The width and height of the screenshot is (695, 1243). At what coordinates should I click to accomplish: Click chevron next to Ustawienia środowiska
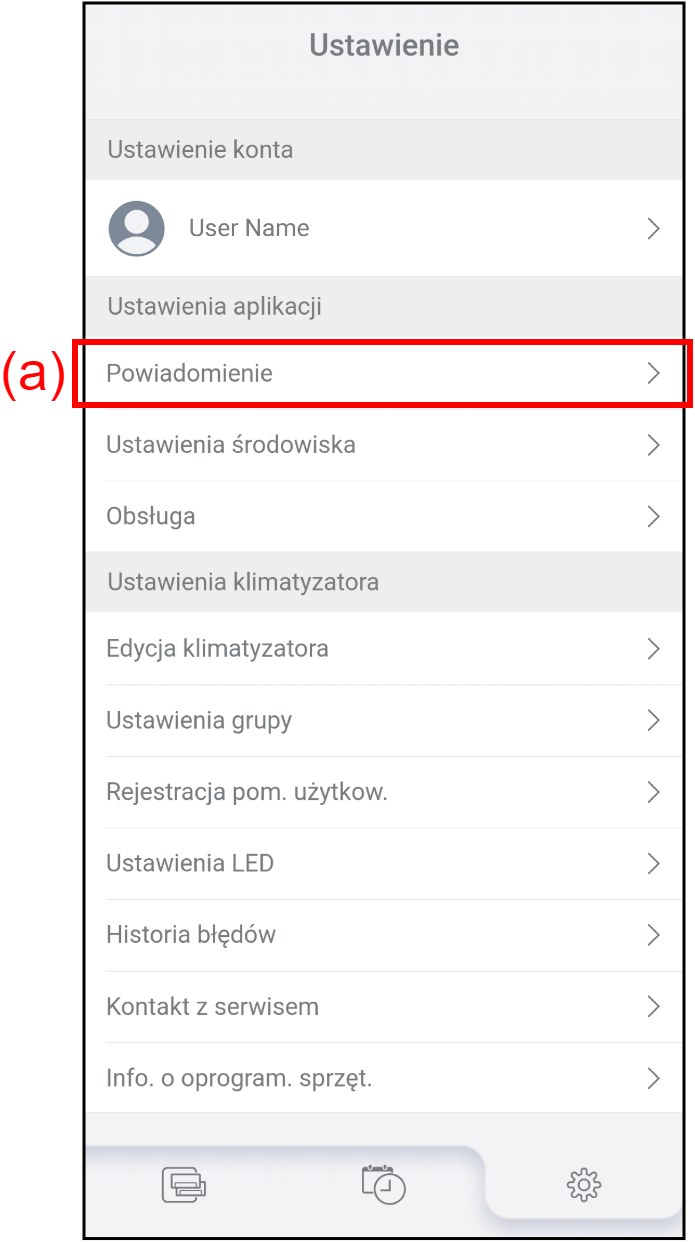point(653,445)
